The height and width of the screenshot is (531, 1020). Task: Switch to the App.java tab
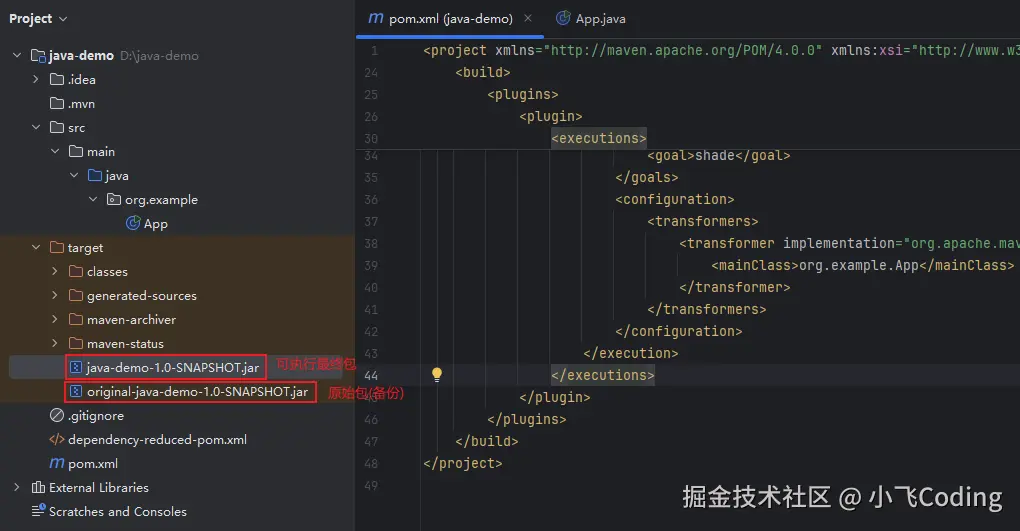pyautogui.click(x=591, y=19)
